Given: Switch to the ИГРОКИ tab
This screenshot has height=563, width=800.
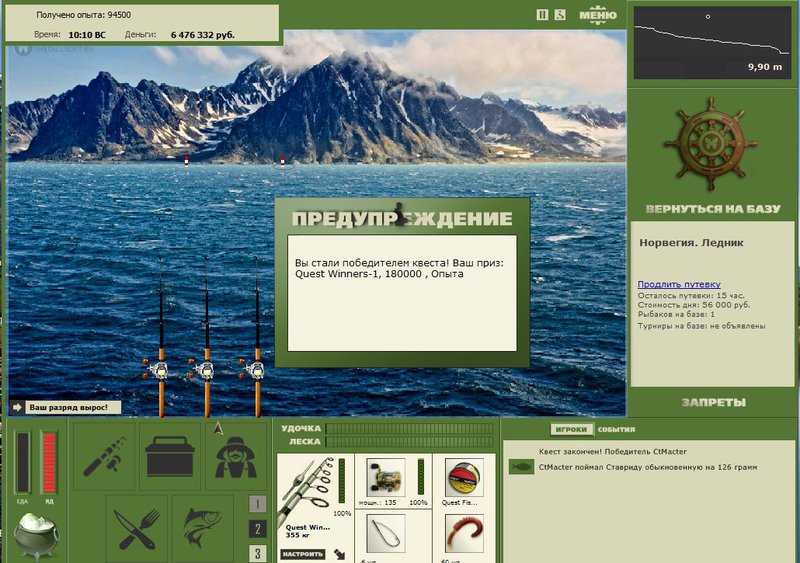Looking at the screenshot, I should click(x=571, y=429).
